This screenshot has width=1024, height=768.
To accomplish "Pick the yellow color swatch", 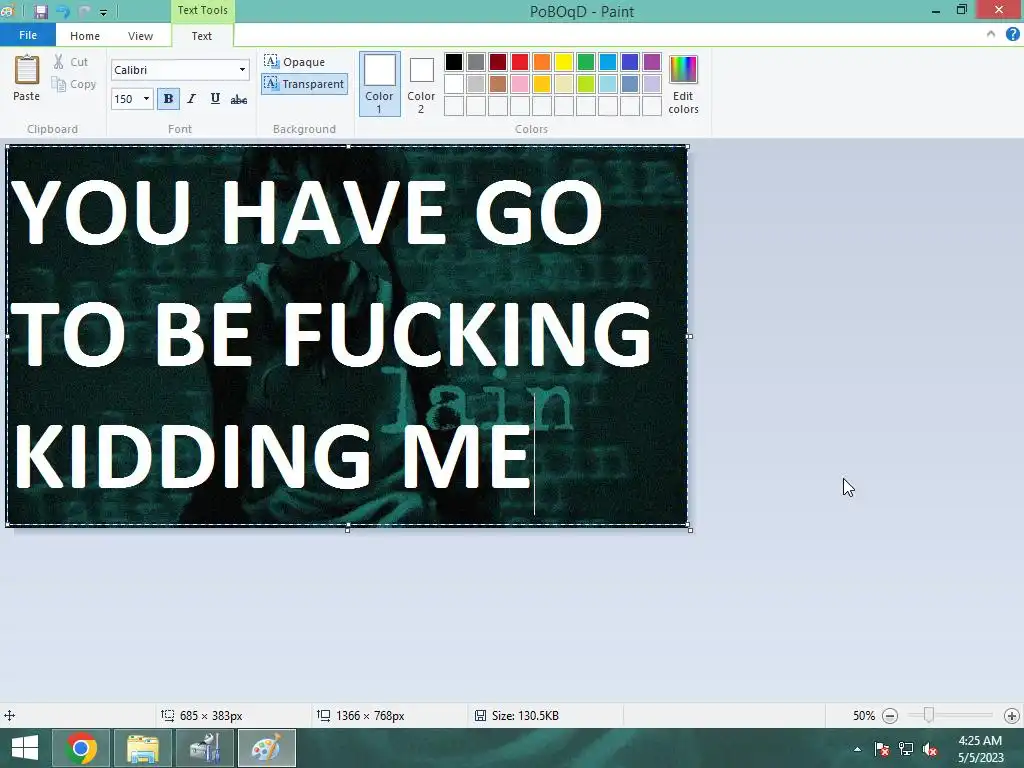I will point(564,62).
